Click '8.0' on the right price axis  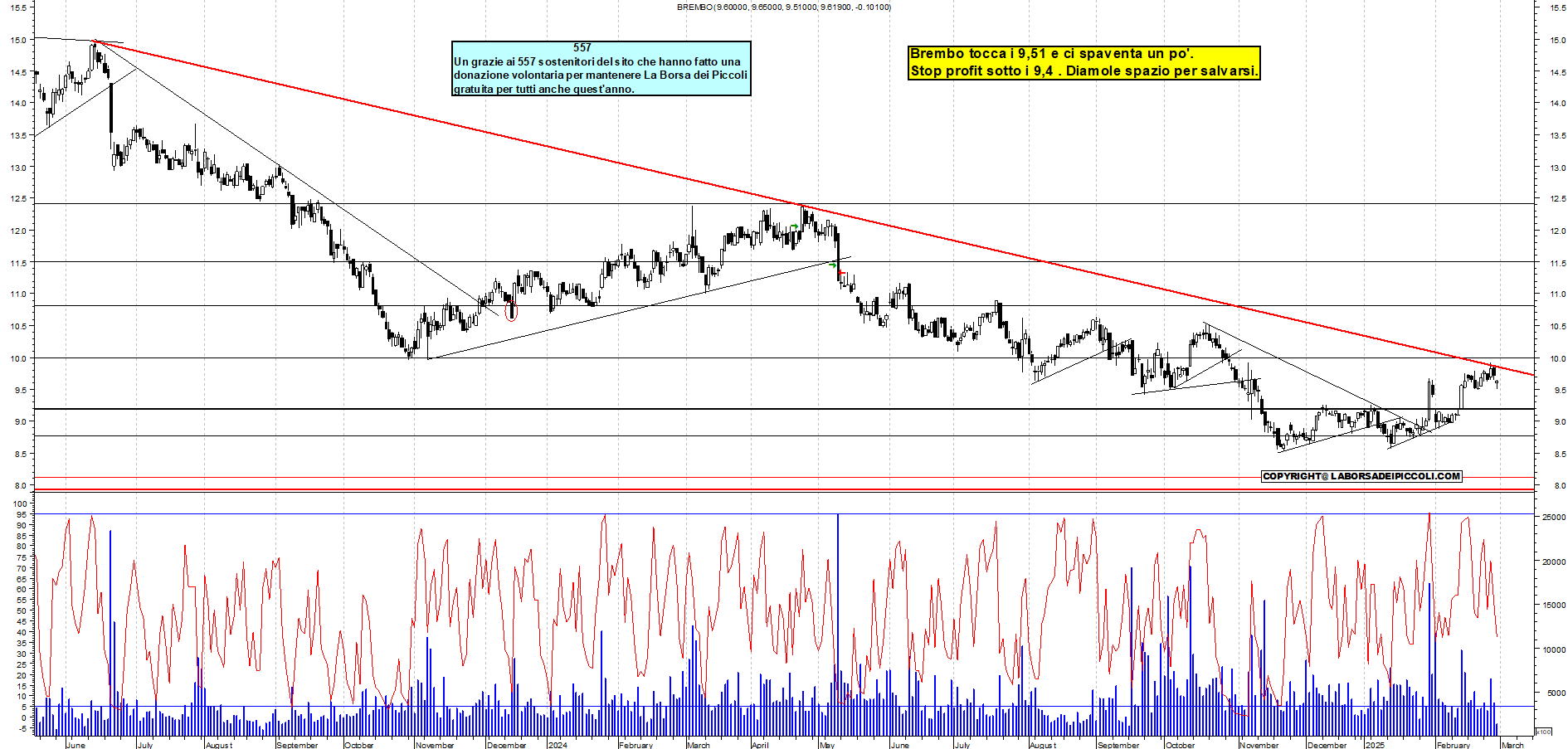coord(1560,485)
